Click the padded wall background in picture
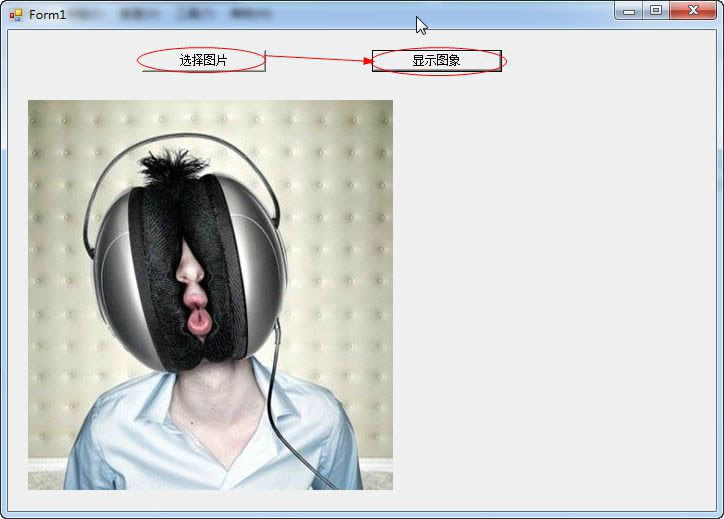The image size is (724, 519). click(340, 200)
